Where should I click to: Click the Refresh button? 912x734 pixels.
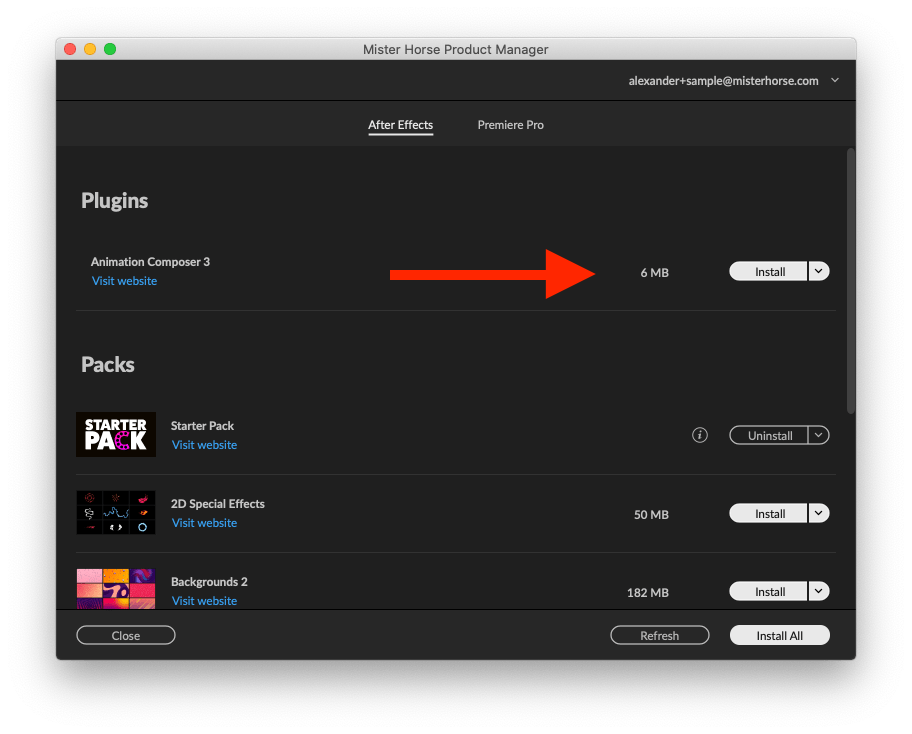point(660,635)
